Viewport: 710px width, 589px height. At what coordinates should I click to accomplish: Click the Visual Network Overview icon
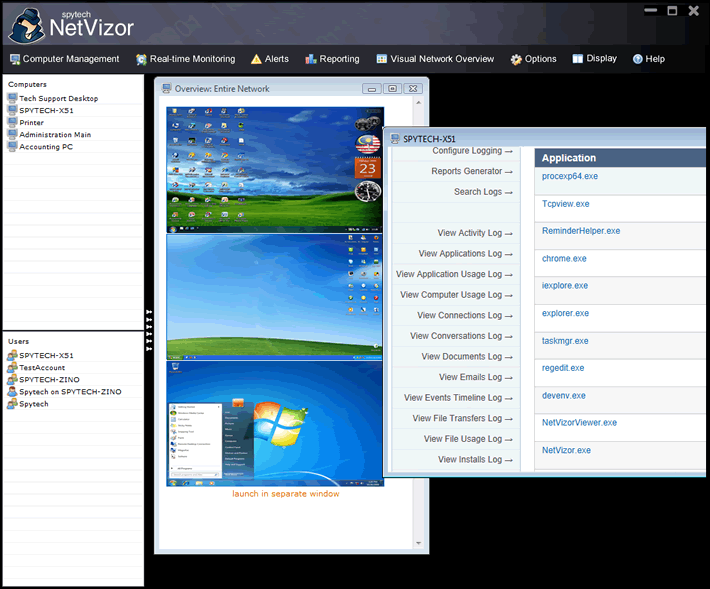pyautogui.click(x=382, y=59)
